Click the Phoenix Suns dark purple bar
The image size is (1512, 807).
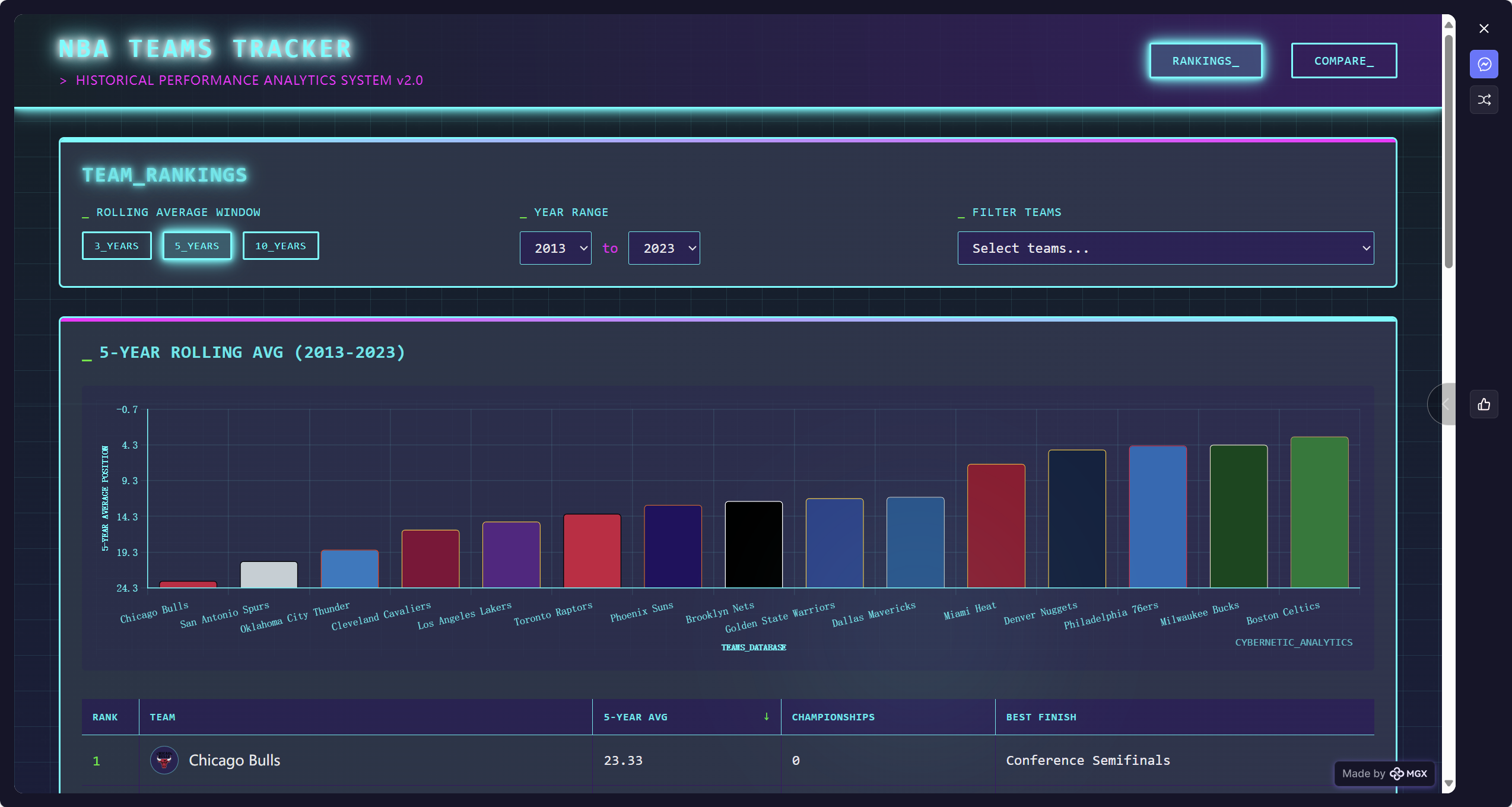[x=673, y=547]
